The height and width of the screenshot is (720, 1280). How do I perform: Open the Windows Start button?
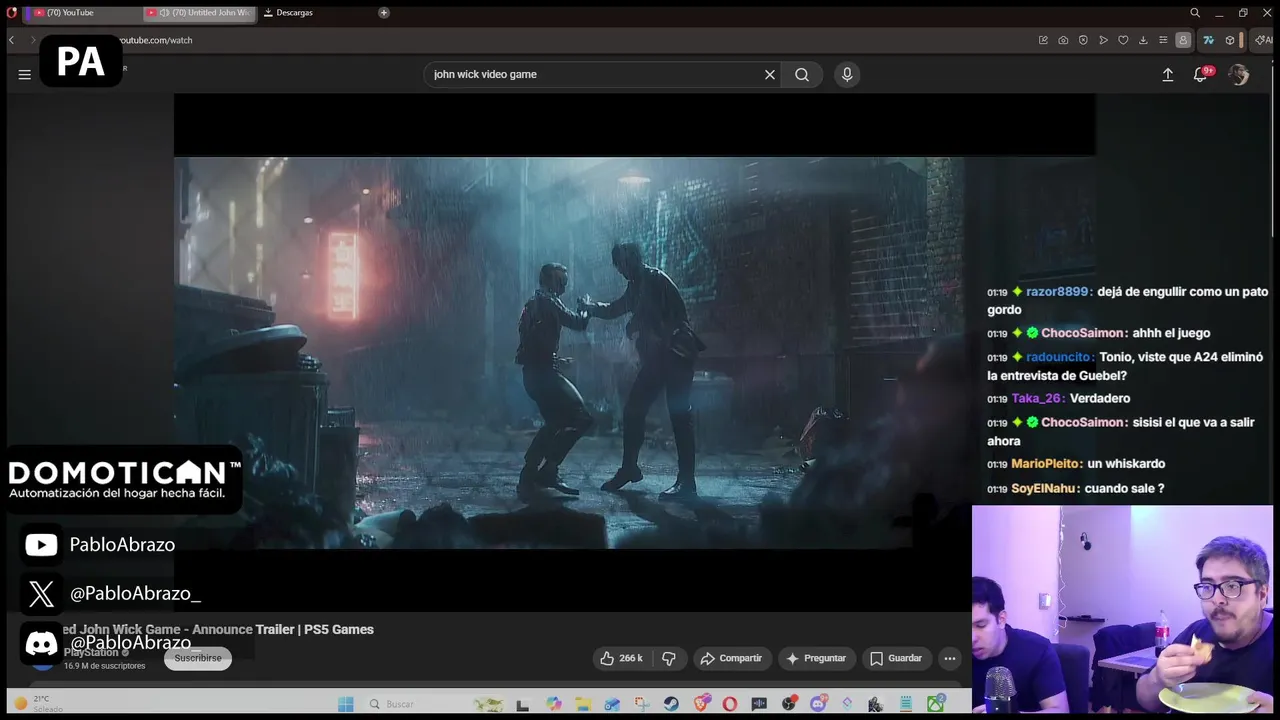point(345,704)
